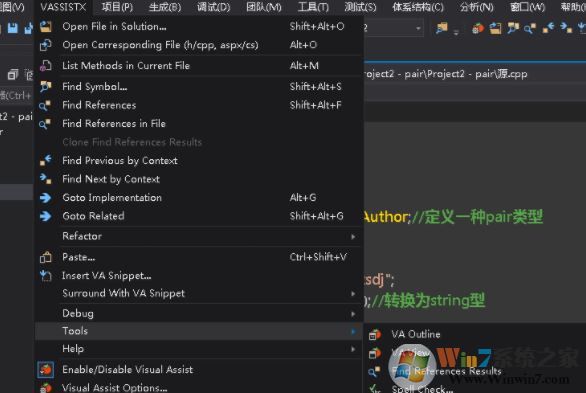Screen dimensions: 586x393
Task: Click the Open File in Solution icon
Action: pos(46,27)
